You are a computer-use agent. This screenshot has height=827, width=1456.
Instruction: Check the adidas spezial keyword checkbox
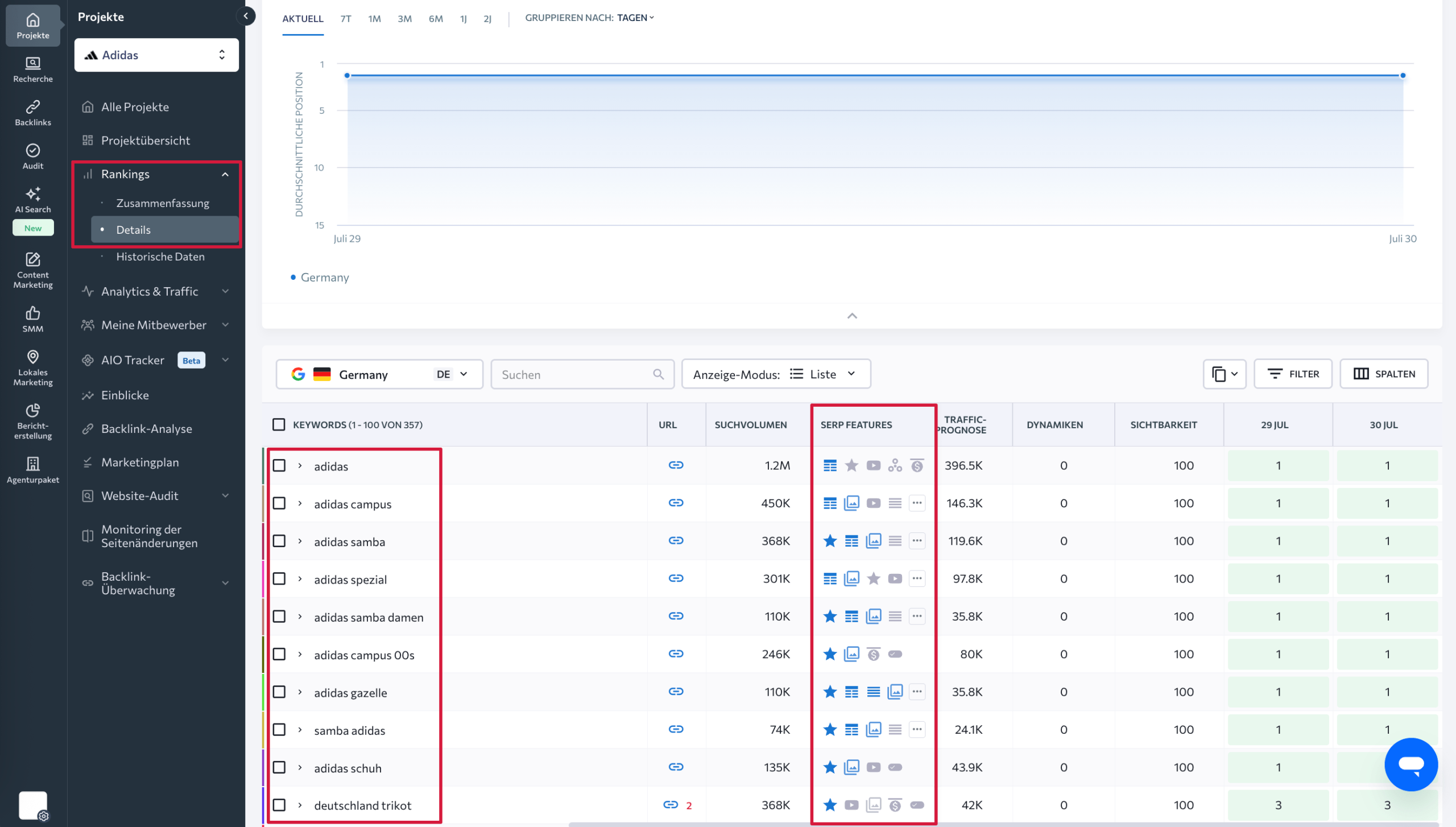(x=279, y=578)
